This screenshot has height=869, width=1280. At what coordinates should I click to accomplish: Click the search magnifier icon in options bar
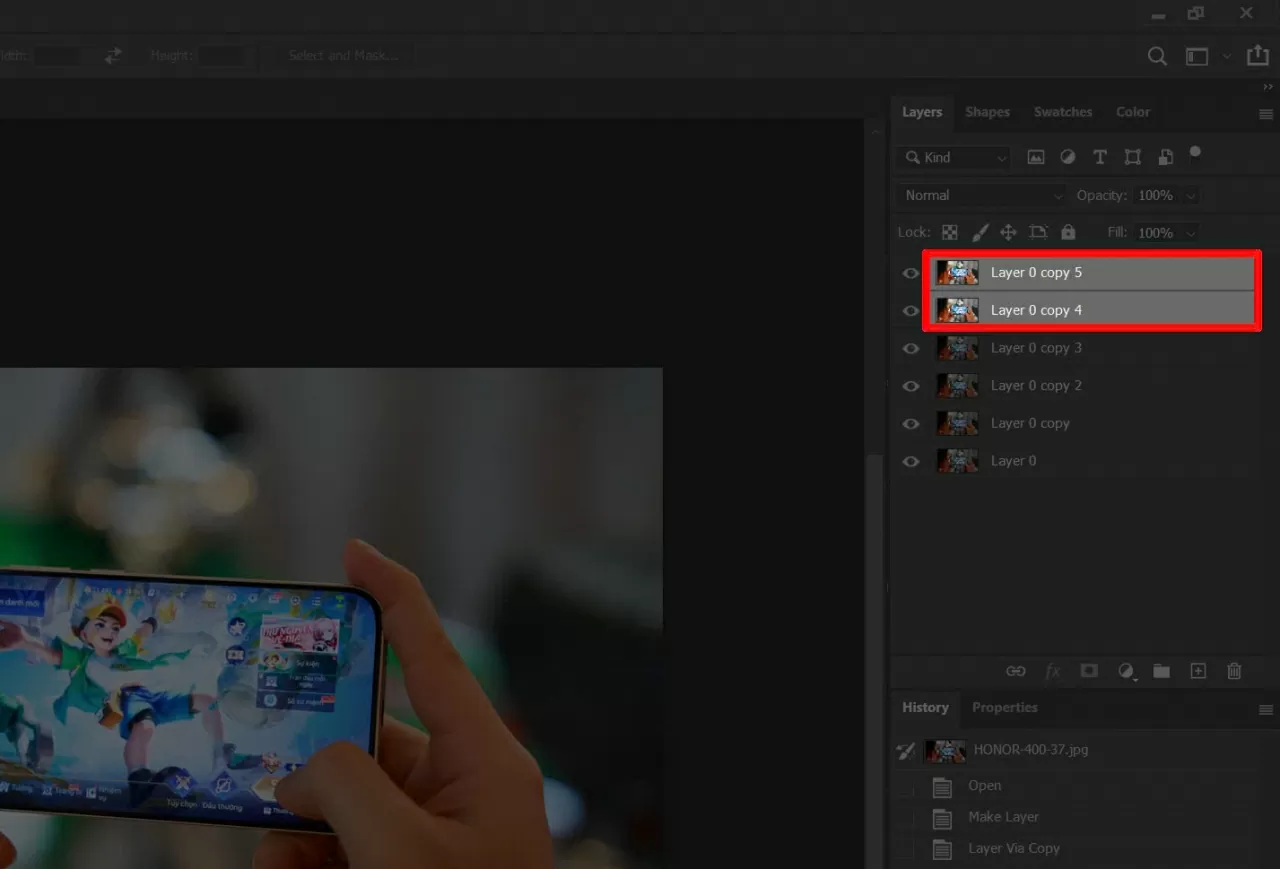[x=1157, y=57]
